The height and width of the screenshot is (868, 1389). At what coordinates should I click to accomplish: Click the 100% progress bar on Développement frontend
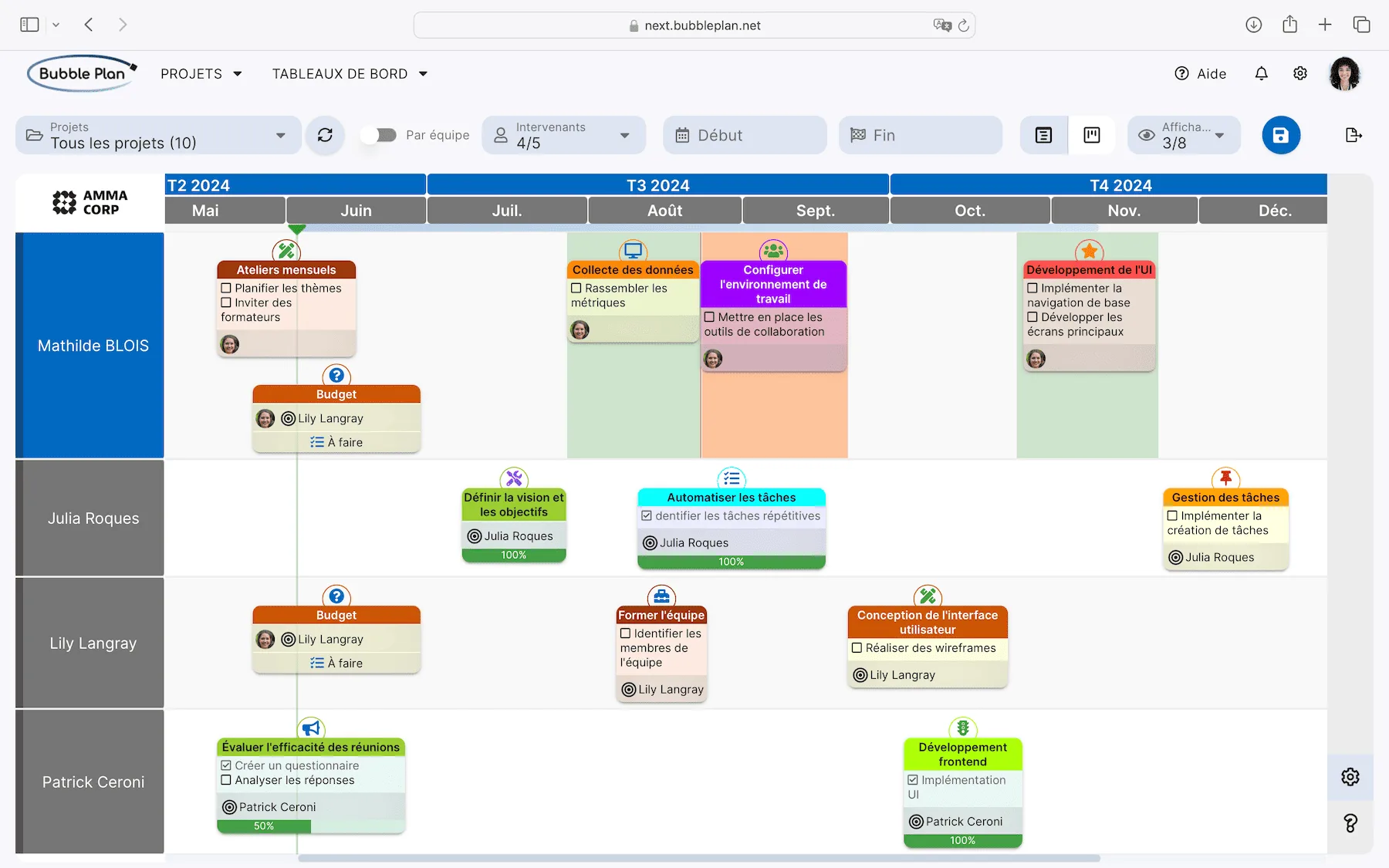963,840
